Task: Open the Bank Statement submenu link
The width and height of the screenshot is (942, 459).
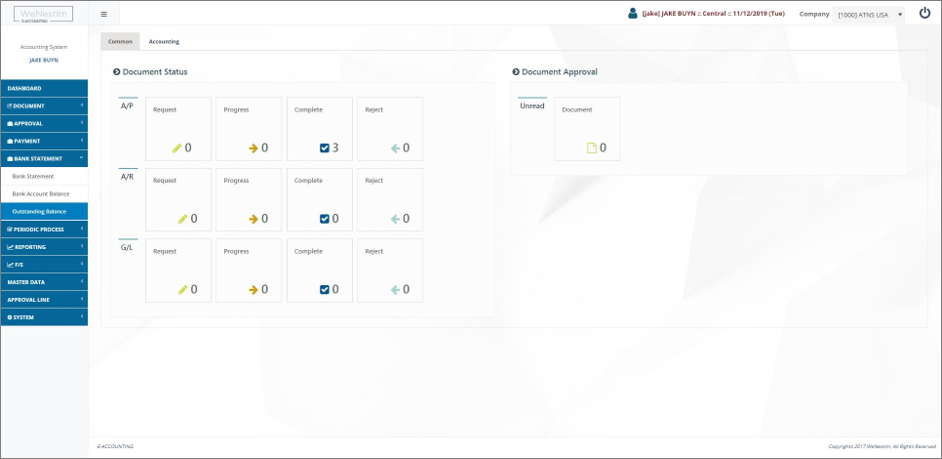Action: pos(33,176)
